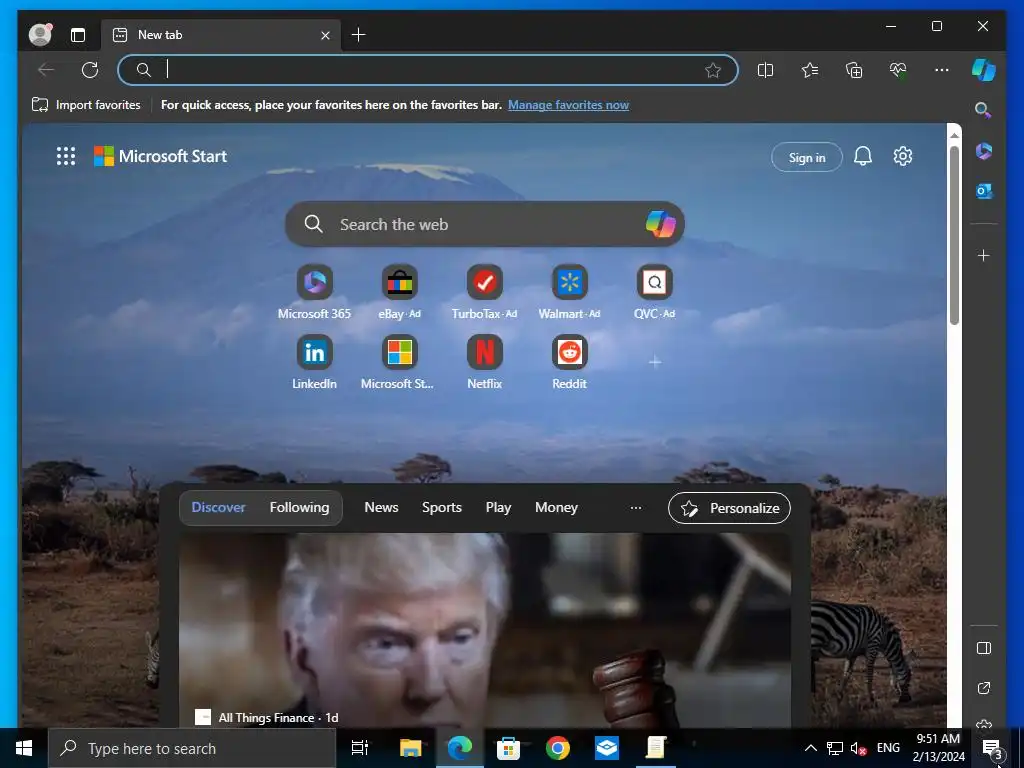Open the LinkedIn quick link
This screenshot has width=1024, height=768.
pos(314,362)
